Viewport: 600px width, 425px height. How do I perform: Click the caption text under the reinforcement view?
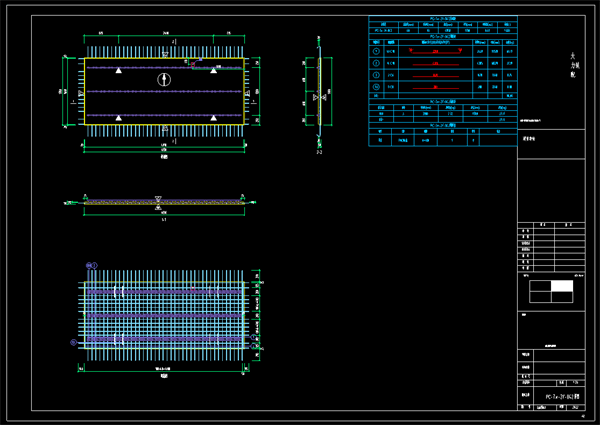[164, 376]
